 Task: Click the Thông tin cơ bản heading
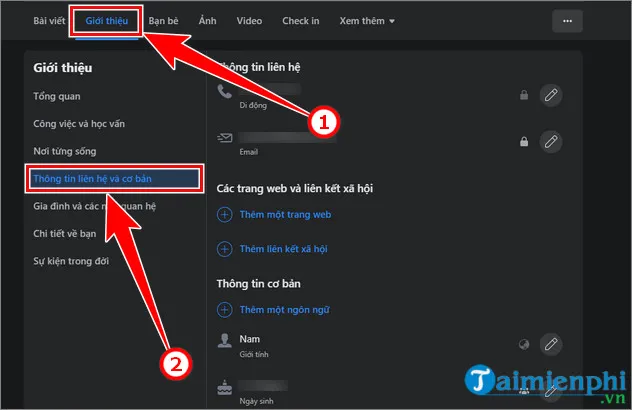tap(258, 284)
